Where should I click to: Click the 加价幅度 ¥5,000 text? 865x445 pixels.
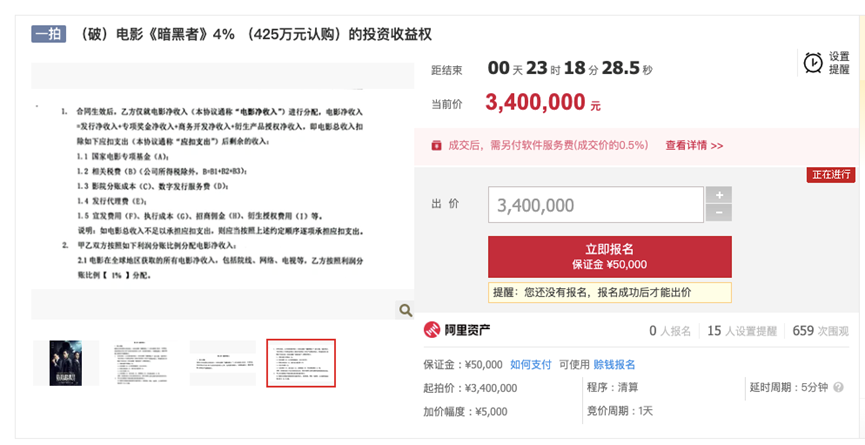(466, 411)
